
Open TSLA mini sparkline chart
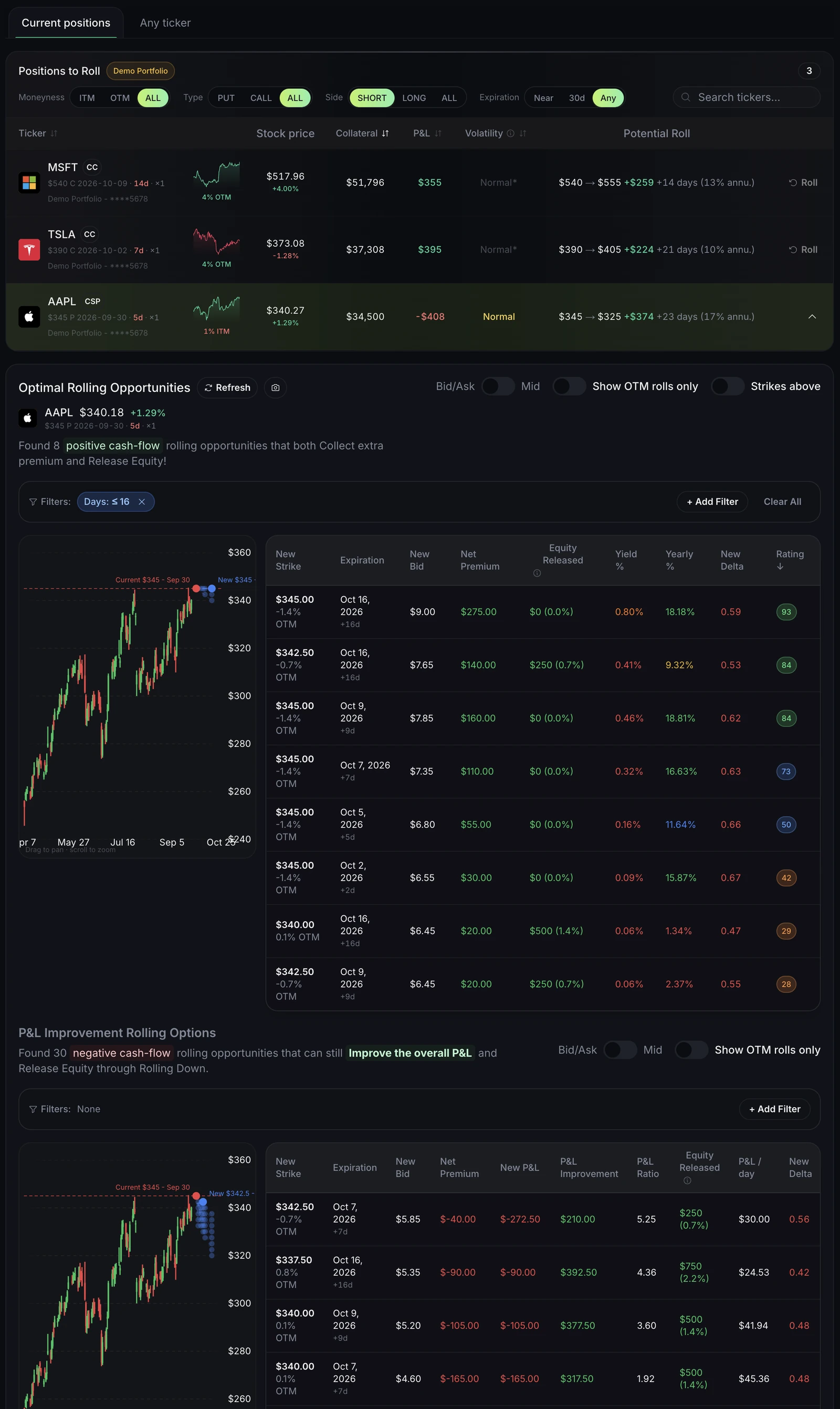[216, 242]
